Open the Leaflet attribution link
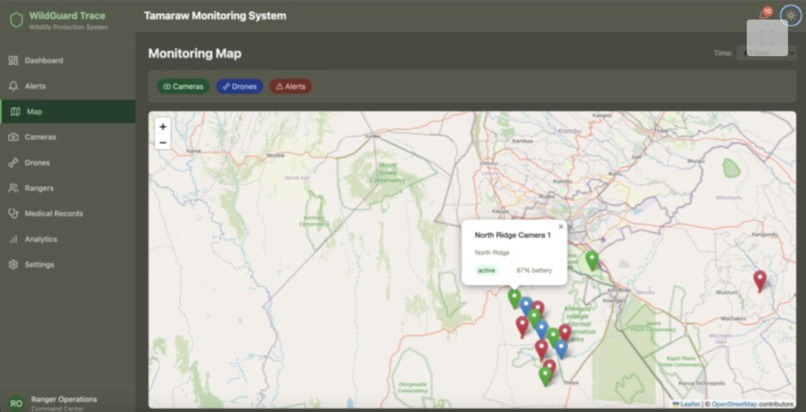The height and width of the screenshot is (412, 806). pos(686,404)
